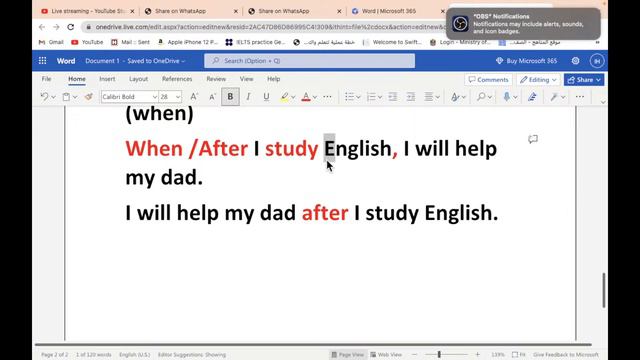Click the Fit page toggle
Screen dimensions: 640x360
coord(519,355)
